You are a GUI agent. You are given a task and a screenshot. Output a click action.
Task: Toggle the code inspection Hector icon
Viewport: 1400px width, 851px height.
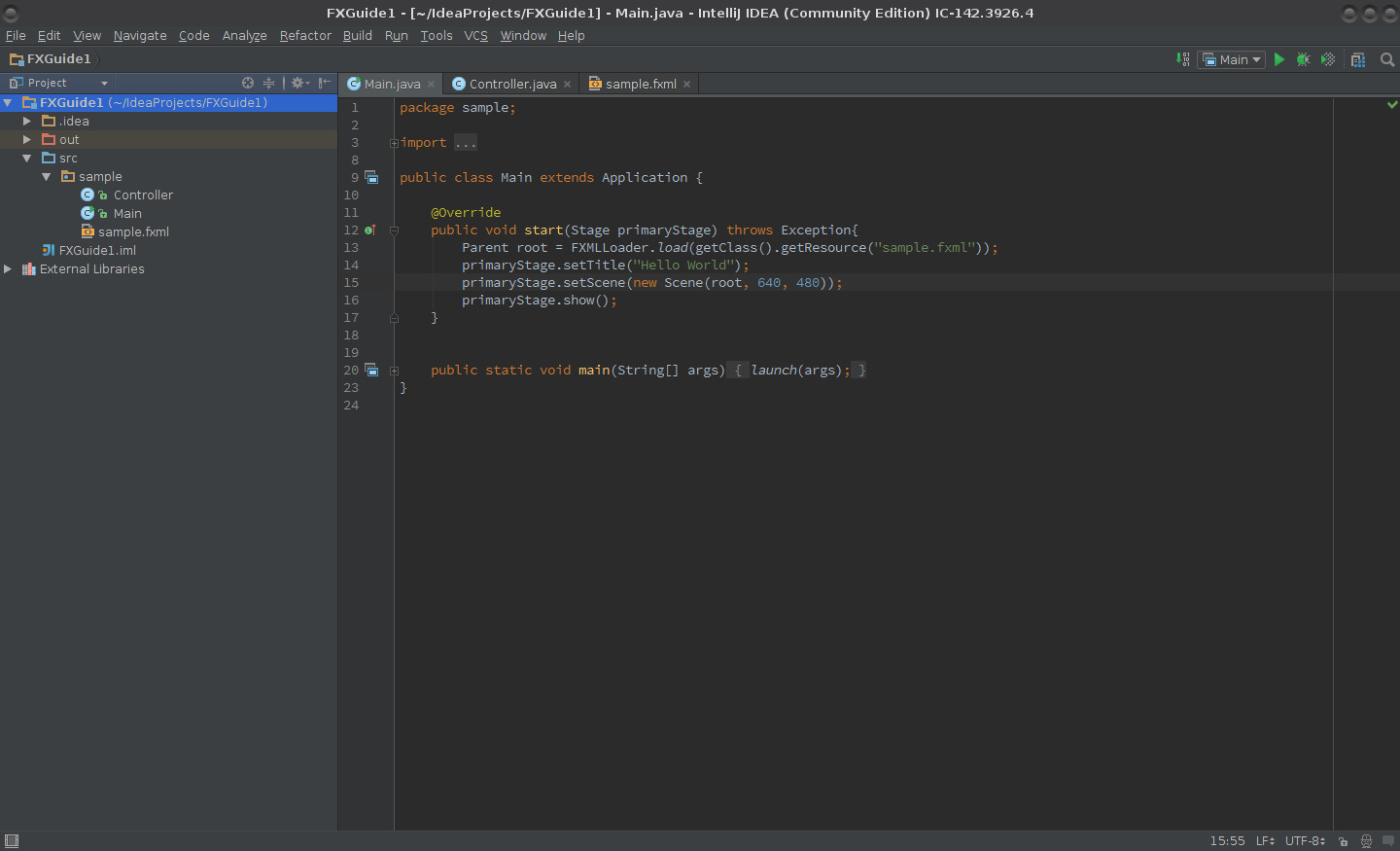point(1366,841)
